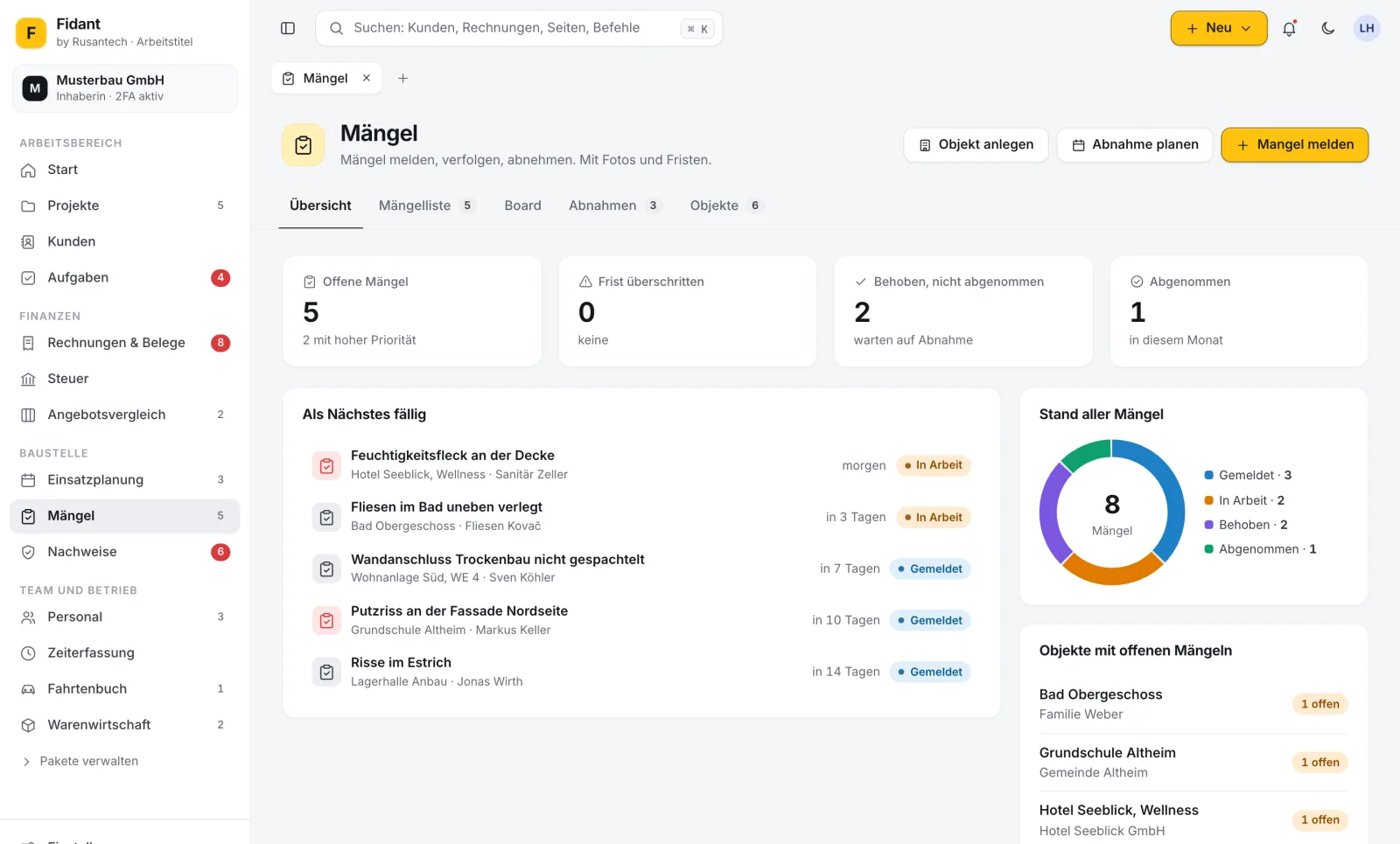
Task: Add a new tab with plus icon
Action: click(x=402, y=78)
